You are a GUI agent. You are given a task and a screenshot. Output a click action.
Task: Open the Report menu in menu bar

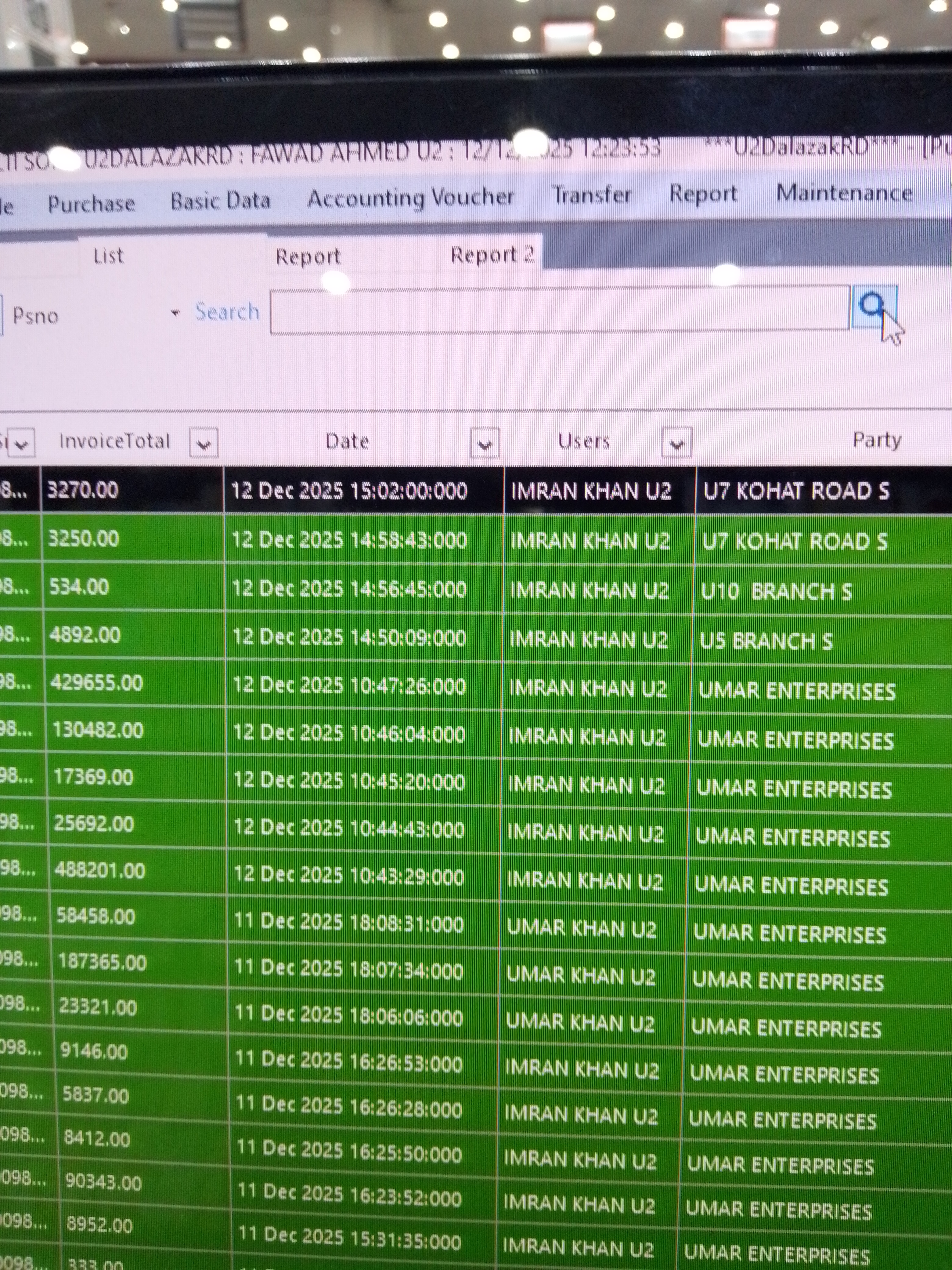coord(703,194)
